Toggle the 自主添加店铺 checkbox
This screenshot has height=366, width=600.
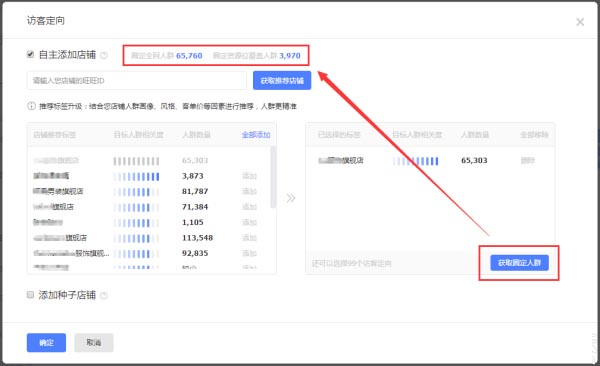(30, 54)
